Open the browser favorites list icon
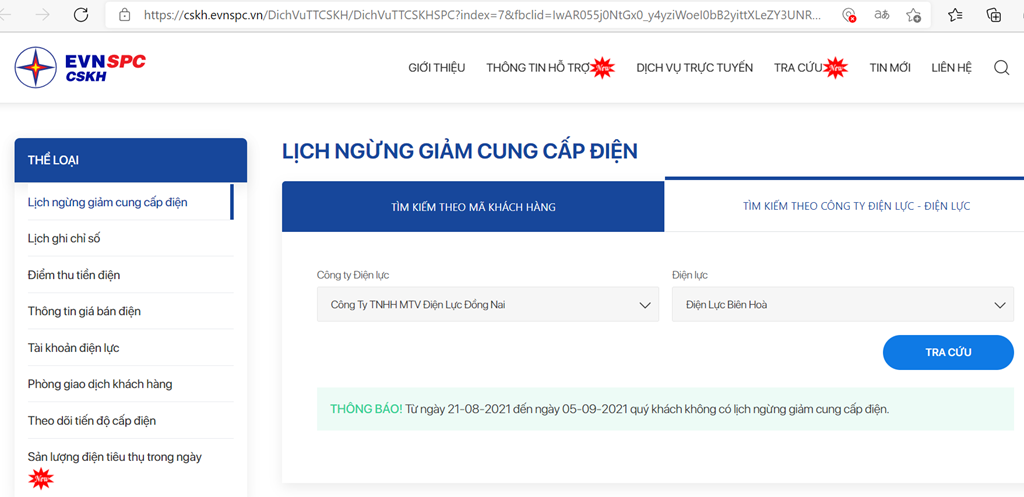This screenshot has width=1024, height=497. (x=955, y=14)
